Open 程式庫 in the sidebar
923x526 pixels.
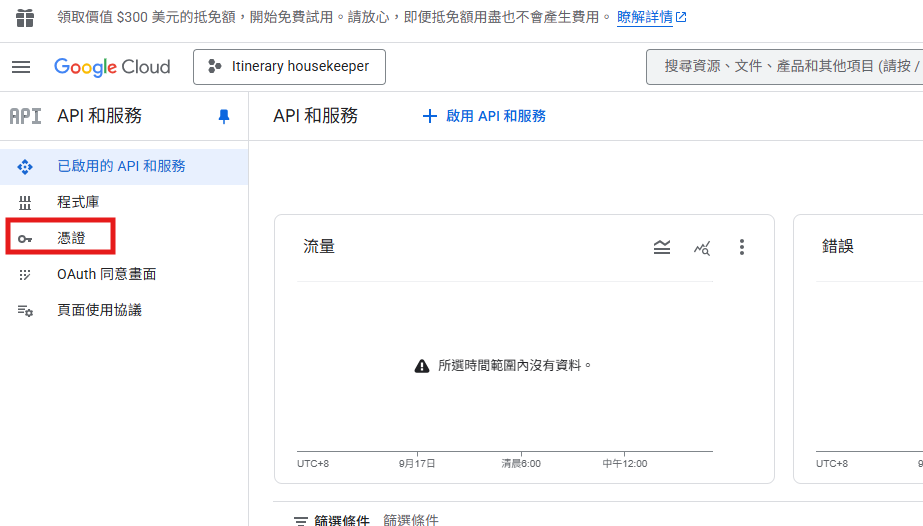click(x=124, y=202)
